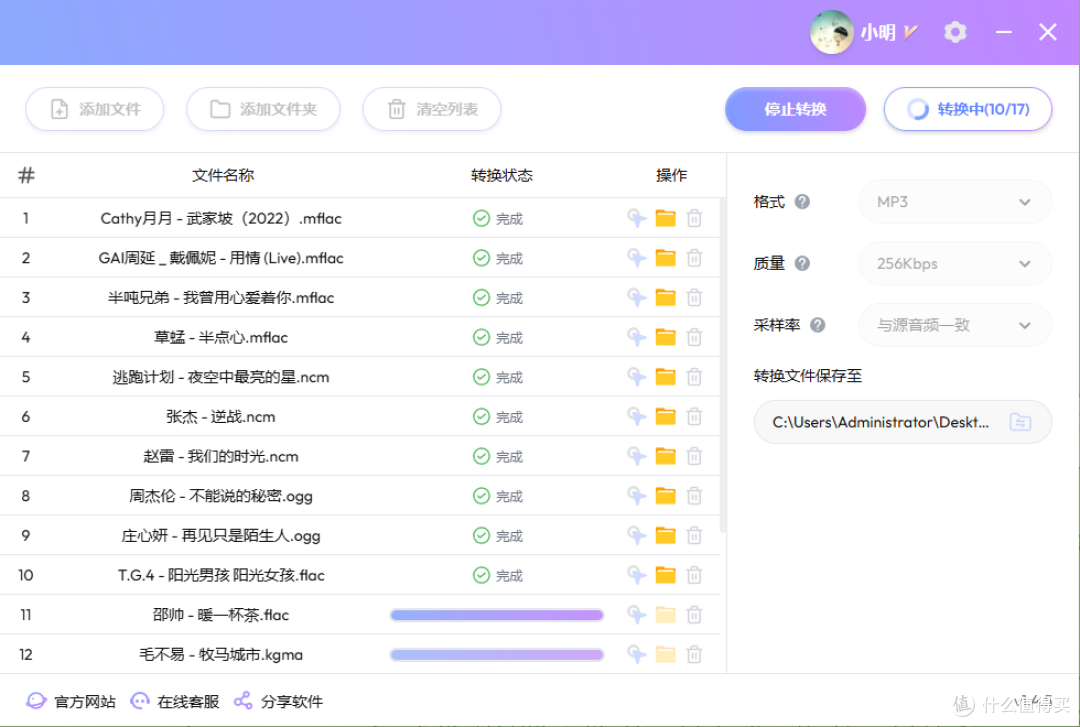Delete the T.G.4 阳光男孩 阳光女孩 row
This screenshot has width=1080, height=727.
click(x=694, y=575)
